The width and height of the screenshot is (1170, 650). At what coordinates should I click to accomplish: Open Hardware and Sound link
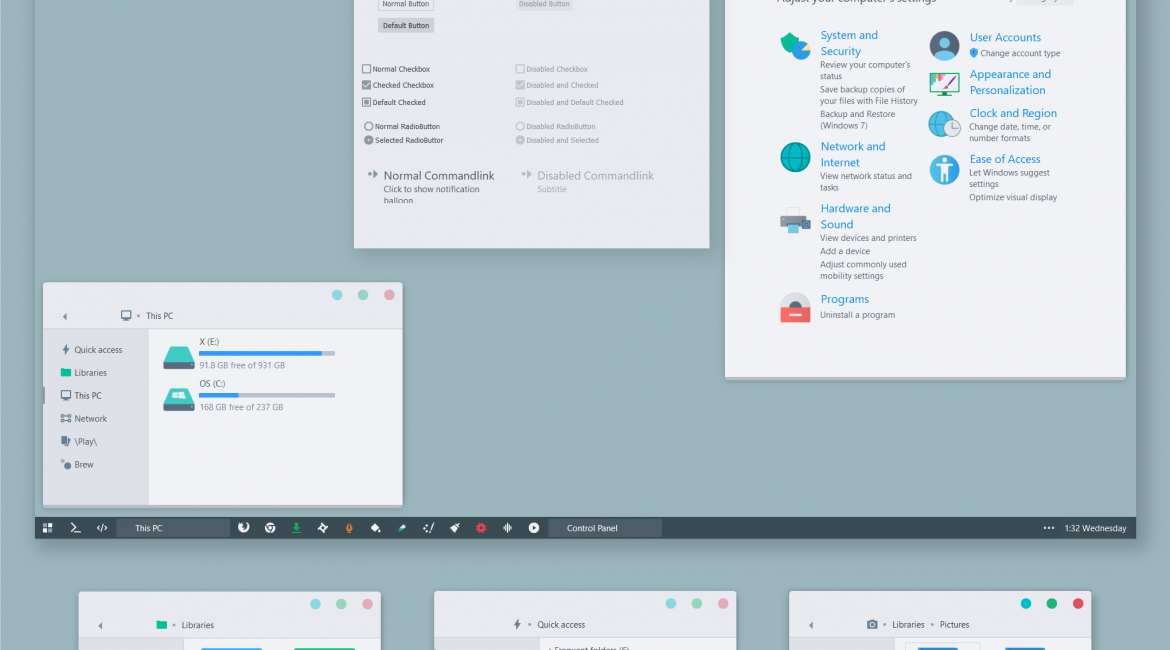(855, 216)
